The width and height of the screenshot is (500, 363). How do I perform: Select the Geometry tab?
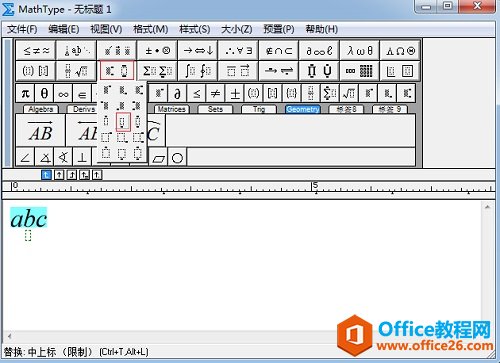pos(303,109)
